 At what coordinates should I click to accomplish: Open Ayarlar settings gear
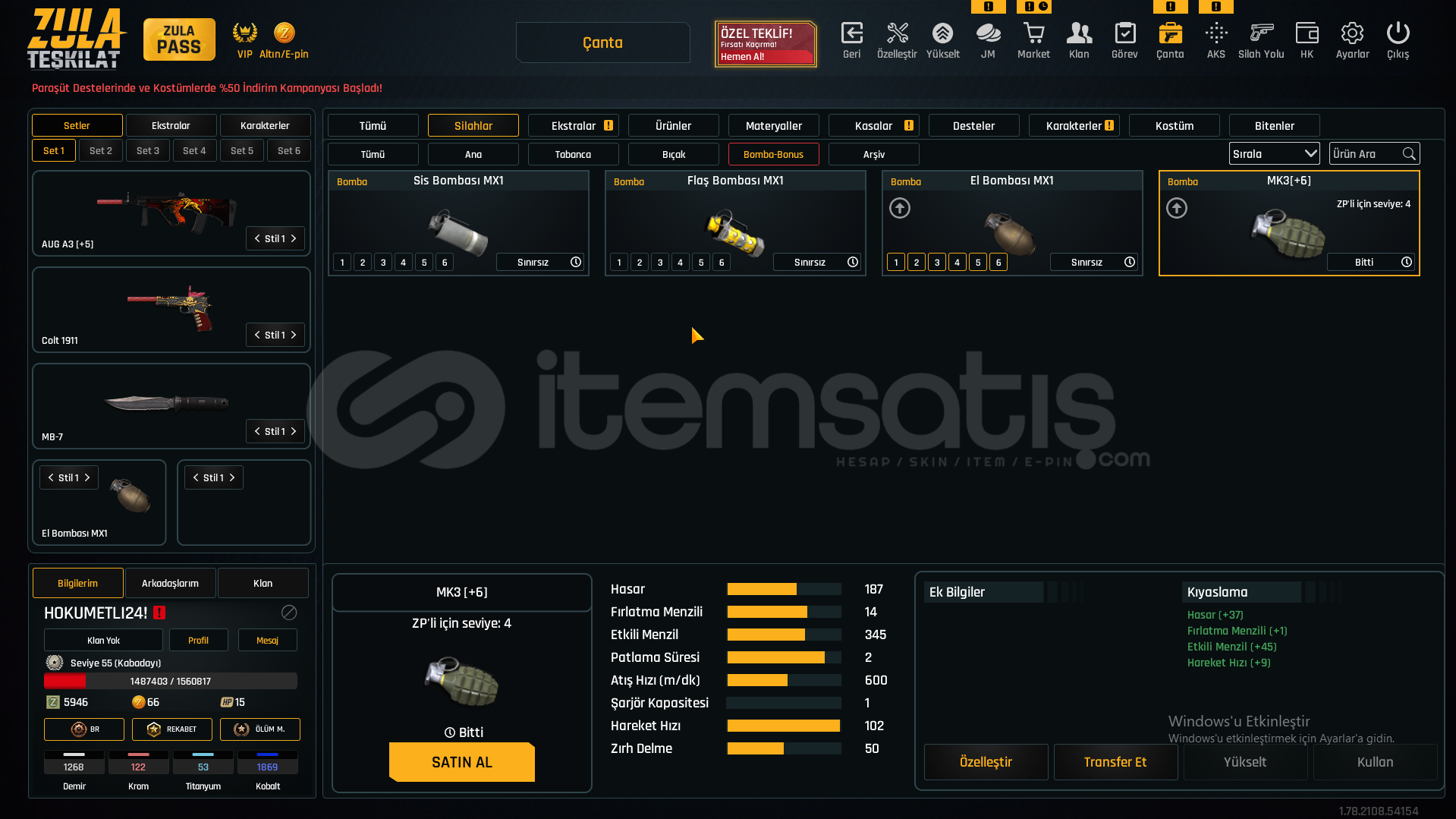tap(1352, 33)
